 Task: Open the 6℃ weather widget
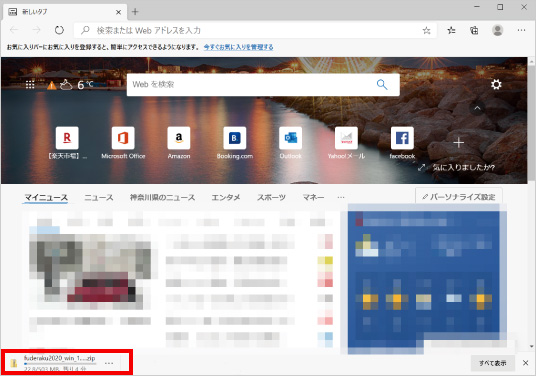point(76,84)
